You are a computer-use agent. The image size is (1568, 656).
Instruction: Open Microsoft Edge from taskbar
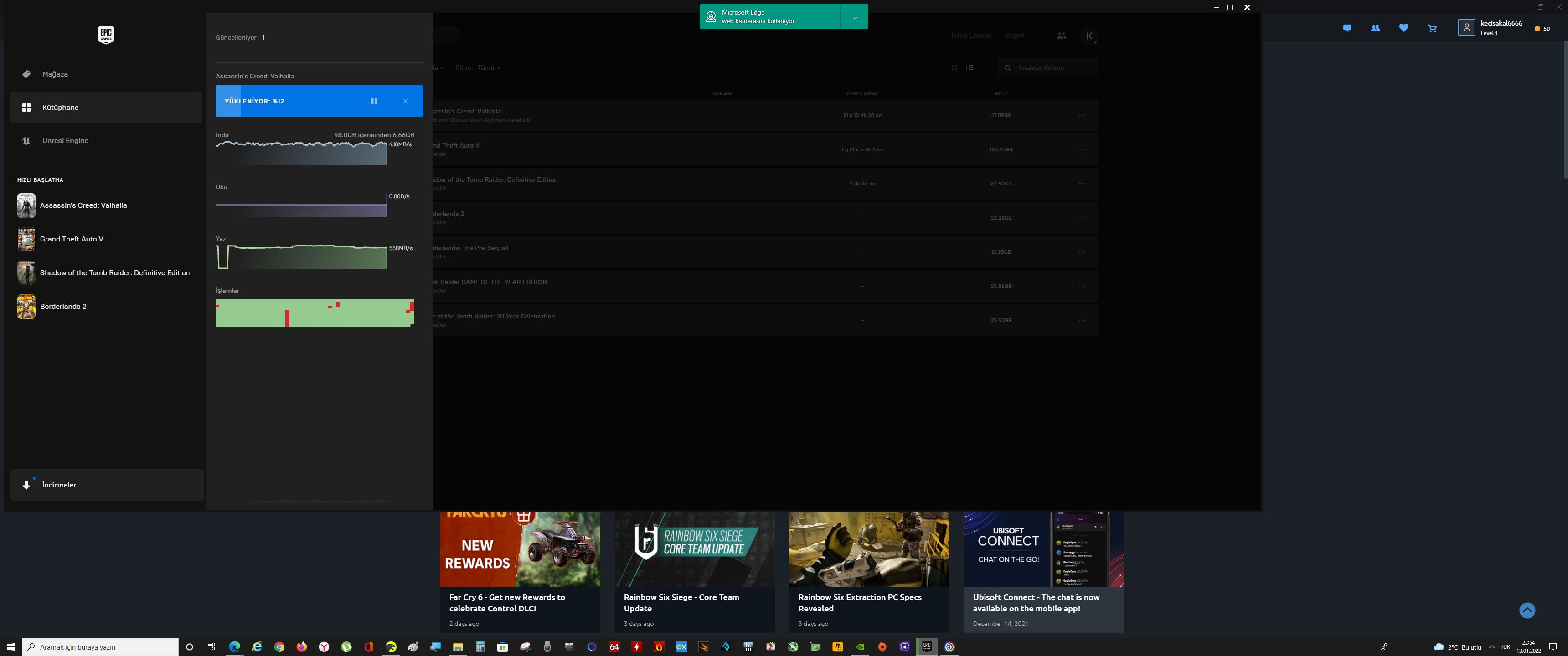point(234,647)
